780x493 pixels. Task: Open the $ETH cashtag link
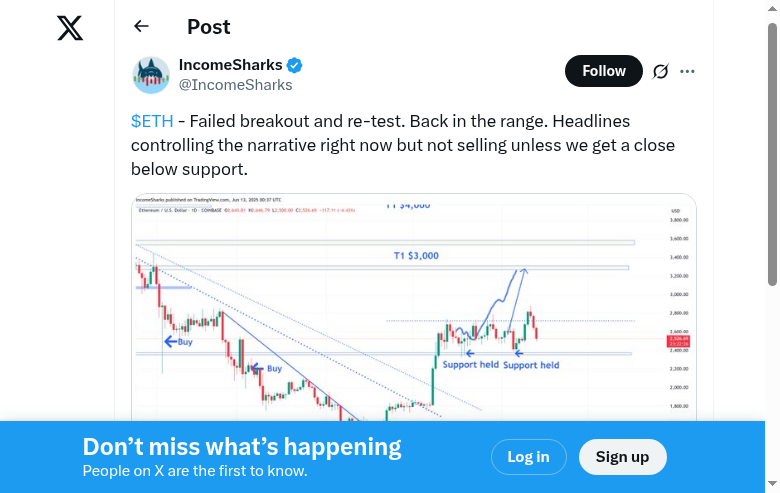(x=152, y=121)
